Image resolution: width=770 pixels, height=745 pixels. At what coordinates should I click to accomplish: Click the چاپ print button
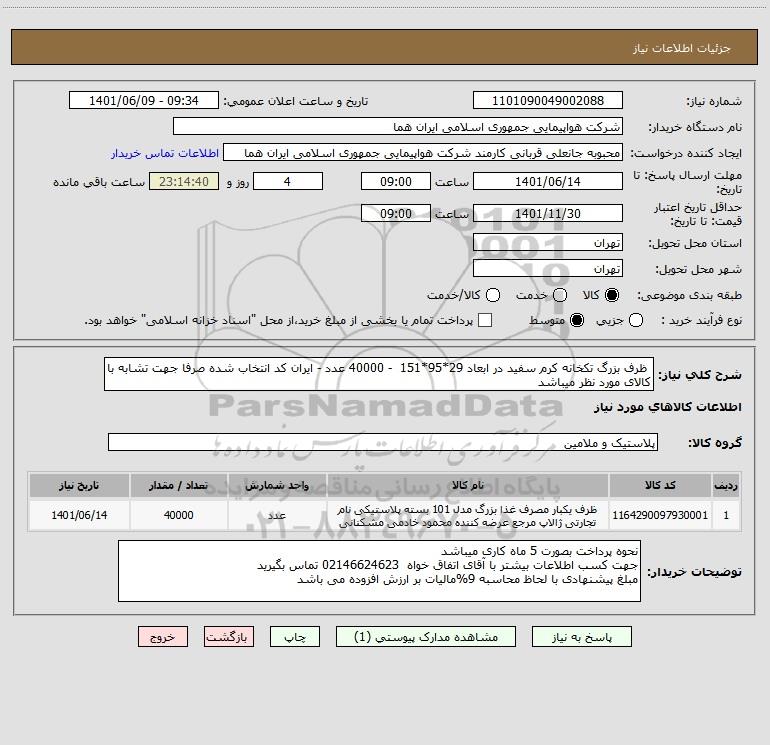tap(295, 636)
